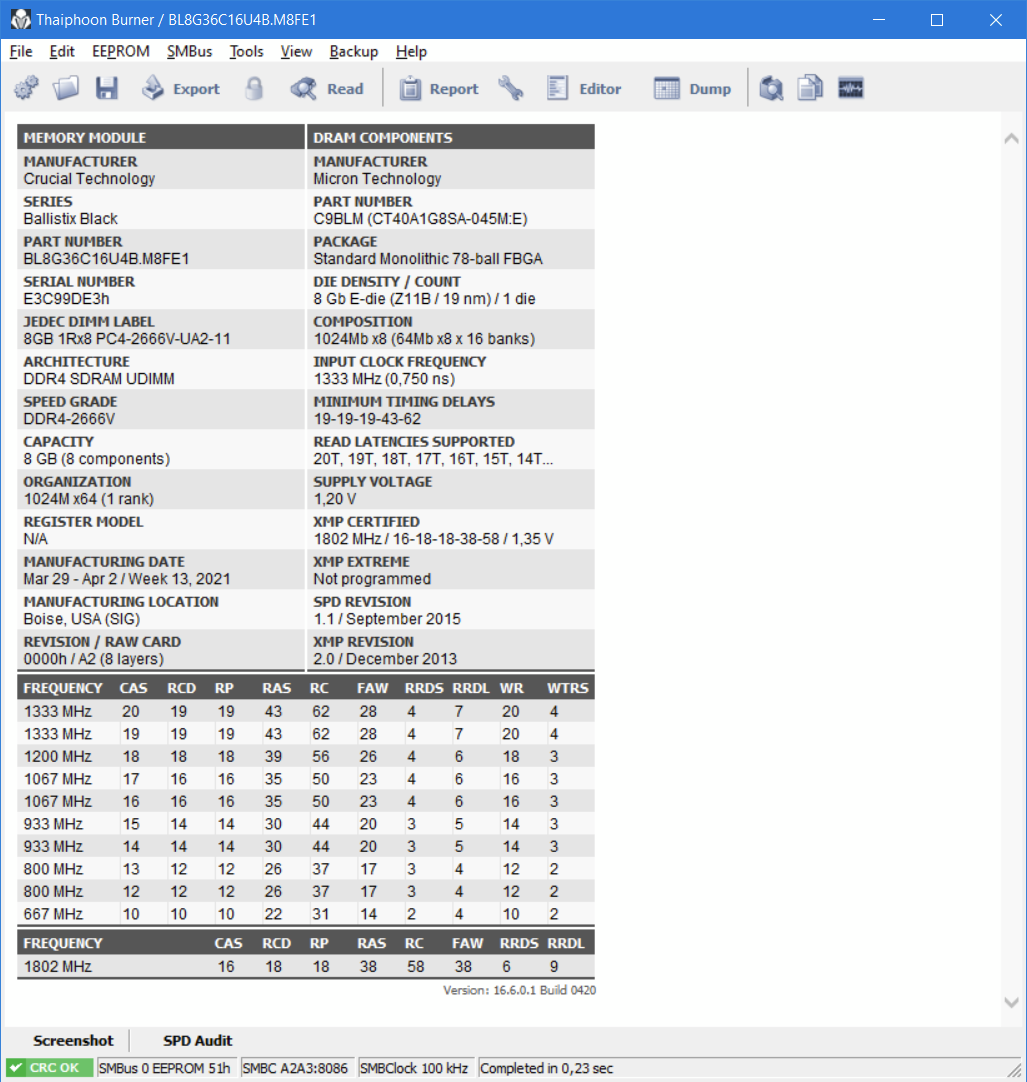
Task: Click the Ballistix Black series value
Action: pos(70,219)
